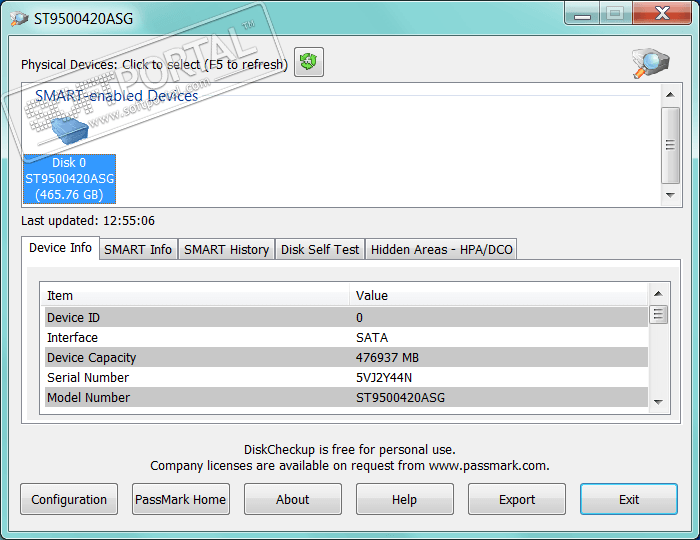Screen dimensions: 700x540
Task: Go to the Disk Self Test tab
Action: pyautogui.click(x=320, y=249)
